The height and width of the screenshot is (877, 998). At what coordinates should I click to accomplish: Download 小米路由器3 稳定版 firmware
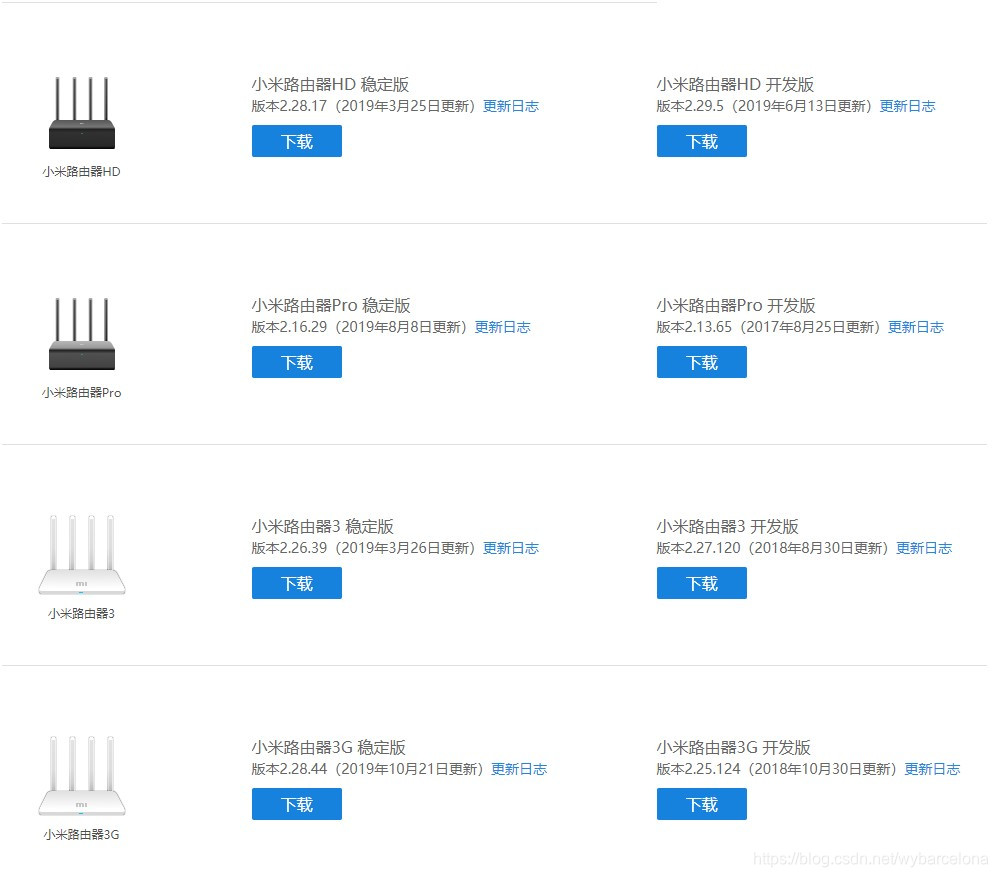[x=297, y=583]
